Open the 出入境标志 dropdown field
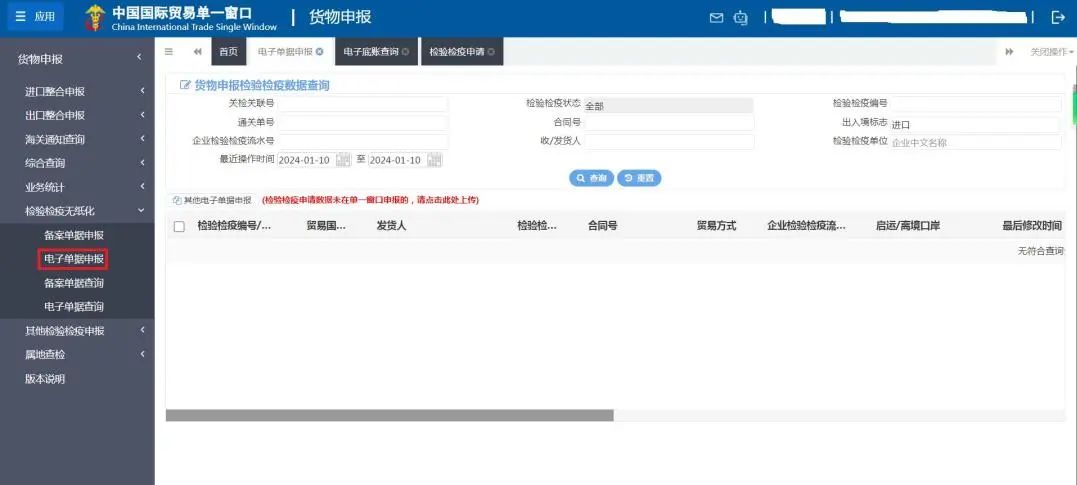Screen dimensions: 1077x485 click(x=974, y=125)
